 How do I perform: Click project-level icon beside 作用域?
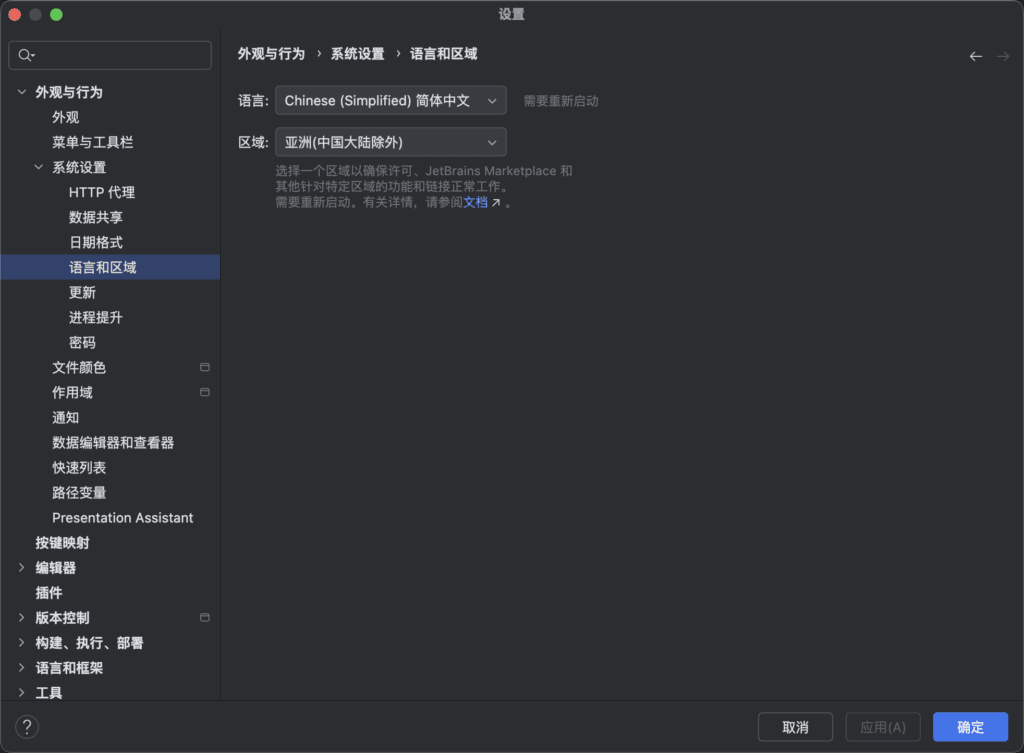205,392
